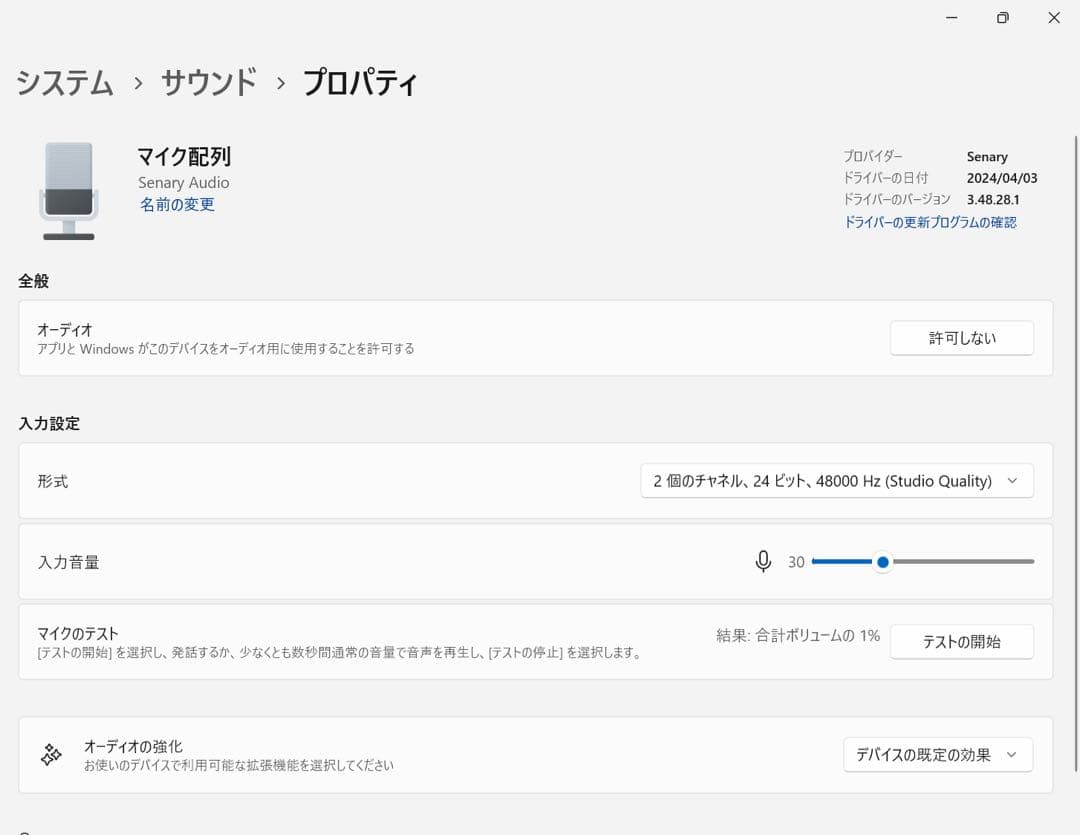The height and width of the screenshot is (835, 1080).
Task: Click the microphone icon beside input volume
Action: click(x=763, y=561)
